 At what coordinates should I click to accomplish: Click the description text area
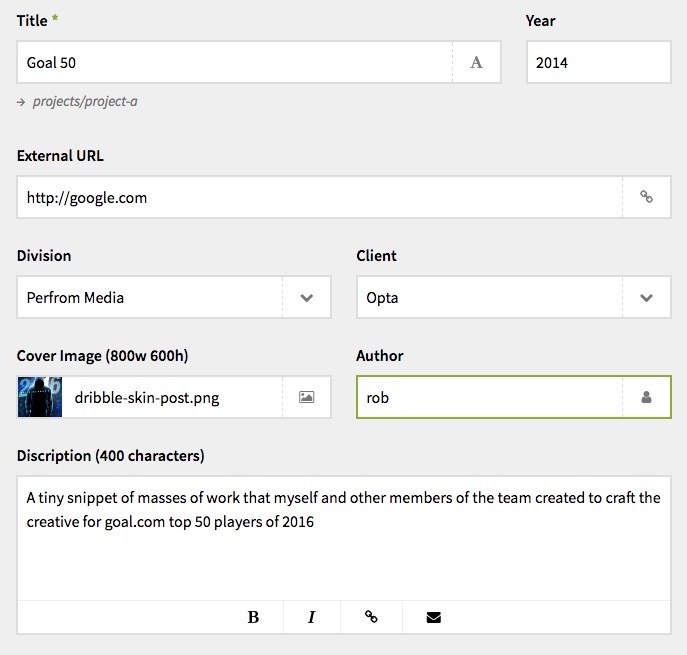344,538
